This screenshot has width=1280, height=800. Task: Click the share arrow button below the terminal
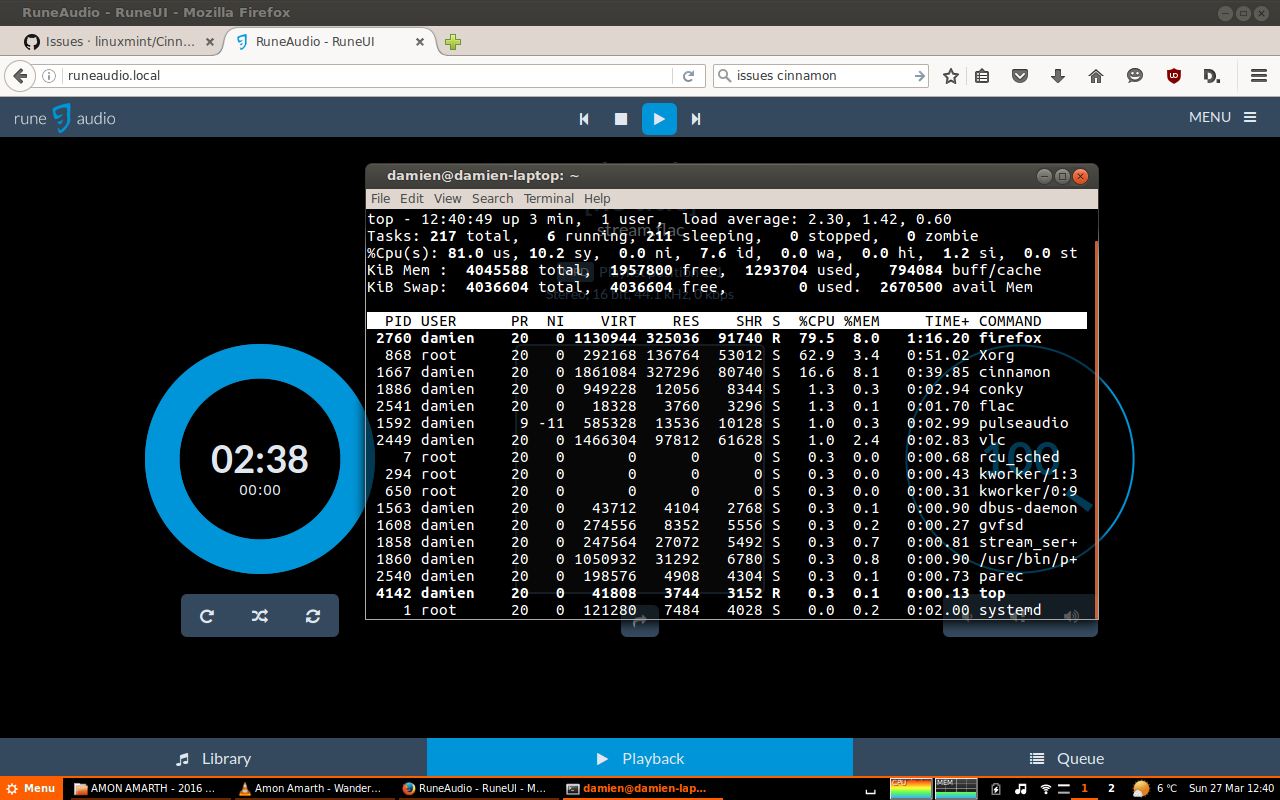click(x=640, y=622)
